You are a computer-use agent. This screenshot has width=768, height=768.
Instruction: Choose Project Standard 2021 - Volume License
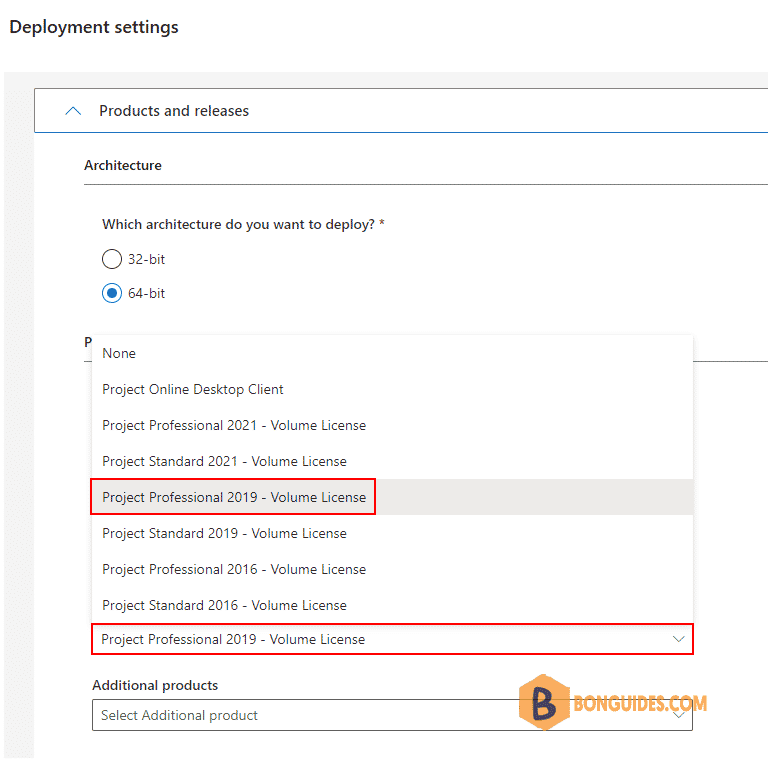pyautogui.click(x=392, y=461)
